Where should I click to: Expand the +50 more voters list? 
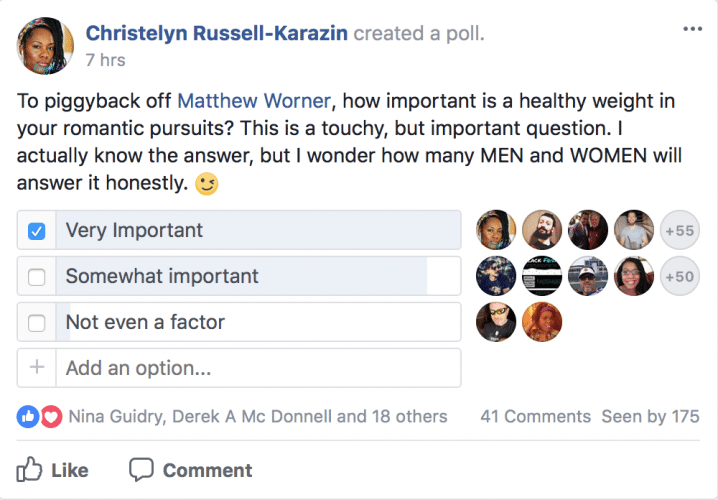click(680, 277)
